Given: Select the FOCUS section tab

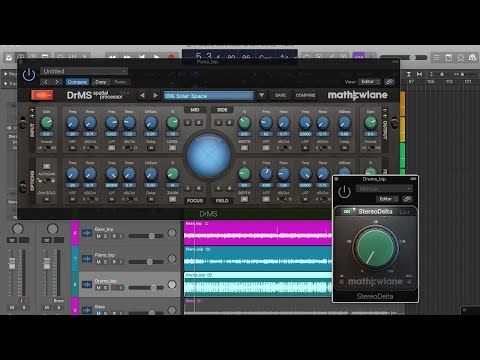Looking at the screenshot, I should pos(195,201).
